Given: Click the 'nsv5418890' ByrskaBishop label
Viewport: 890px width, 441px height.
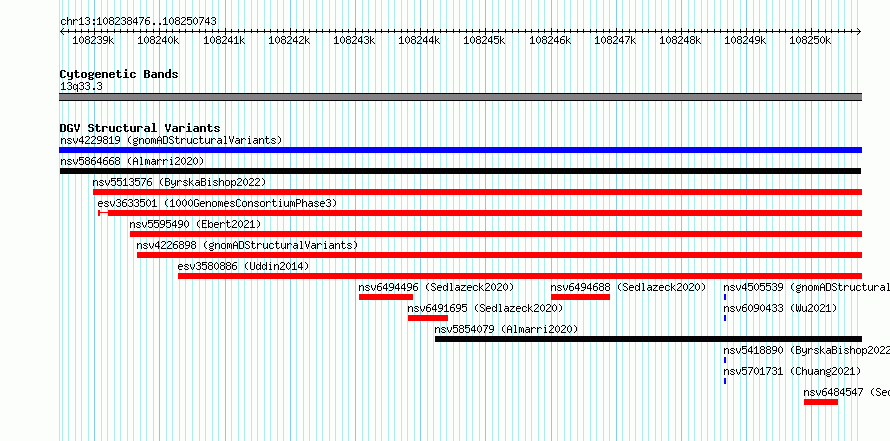Looking at the screenshot, I should (x=807, y=350).
